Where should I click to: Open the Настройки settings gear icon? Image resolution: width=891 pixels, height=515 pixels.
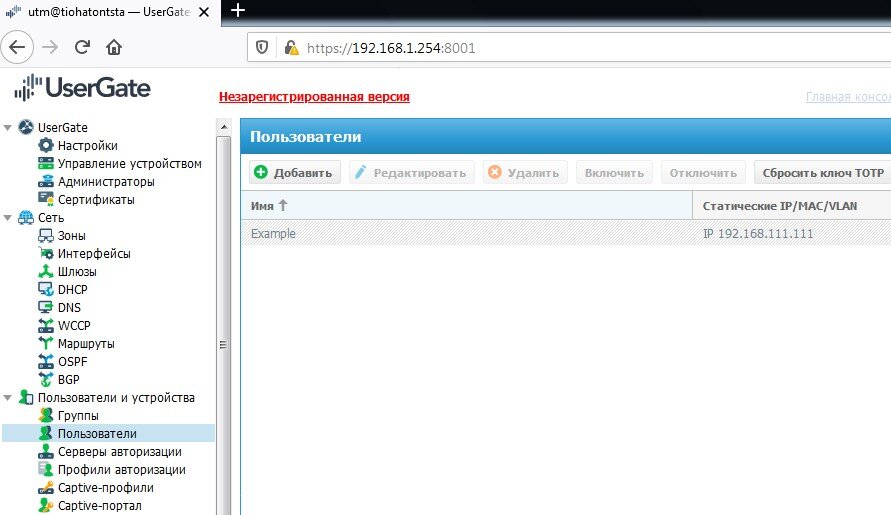pyautogui.click(x=45, y=146)
